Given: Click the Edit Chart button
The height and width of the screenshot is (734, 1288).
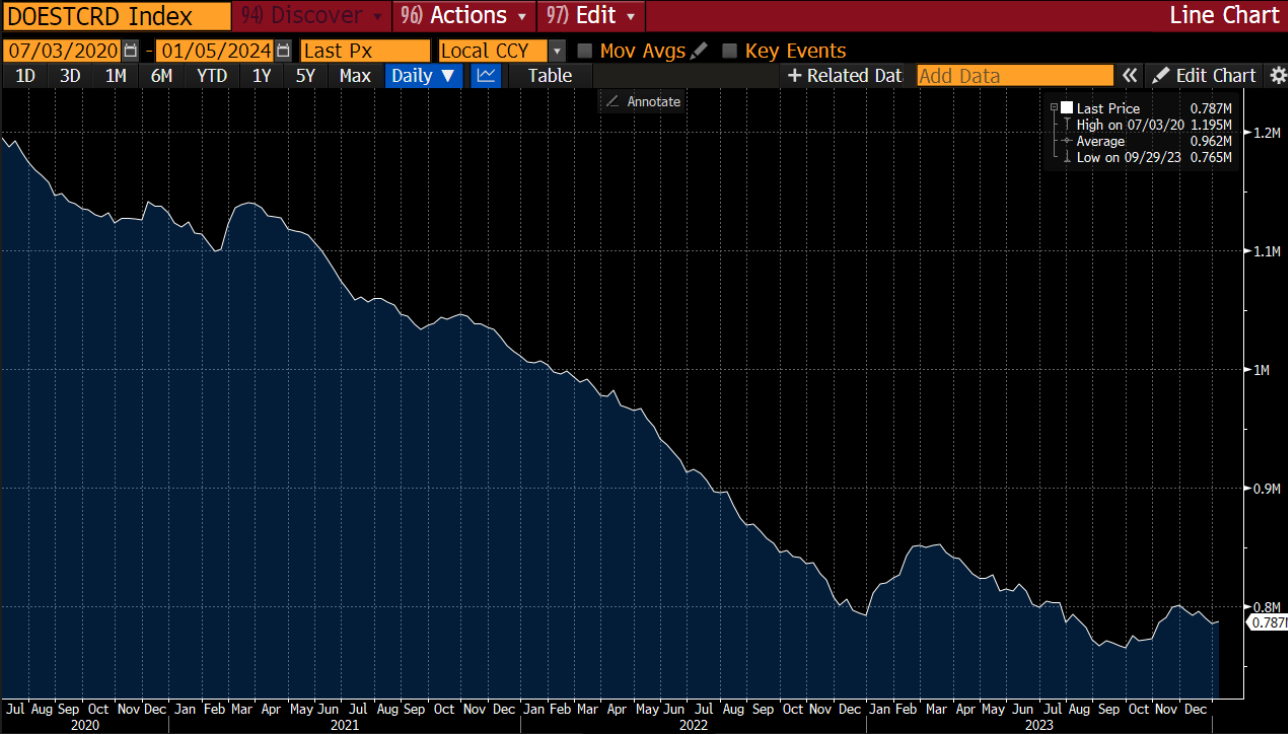Looking at the screenshot, I should click(x=1204, y=76).
